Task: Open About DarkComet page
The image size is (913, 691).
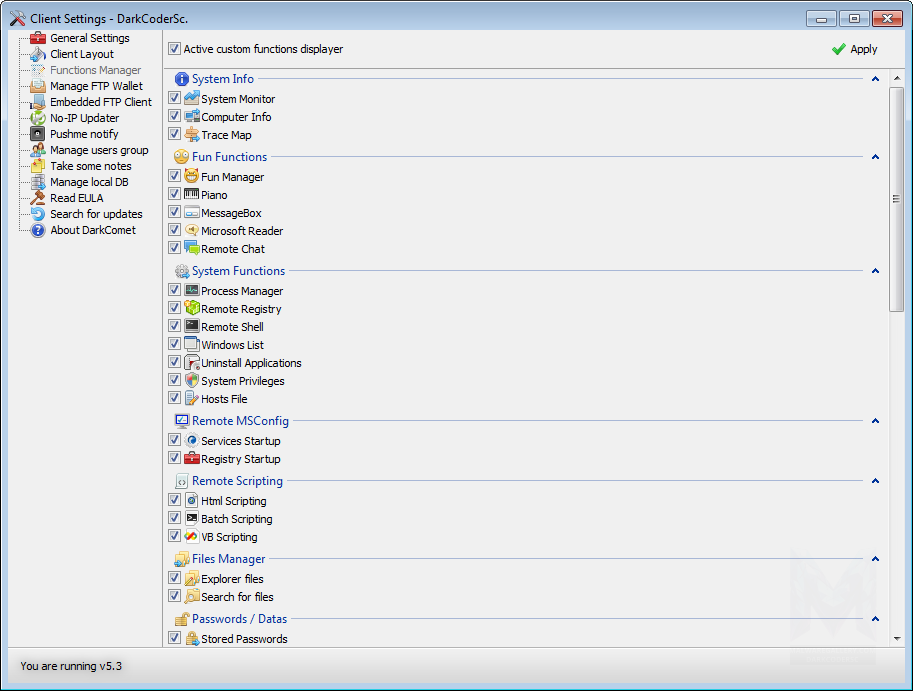Action: [92, 230]
